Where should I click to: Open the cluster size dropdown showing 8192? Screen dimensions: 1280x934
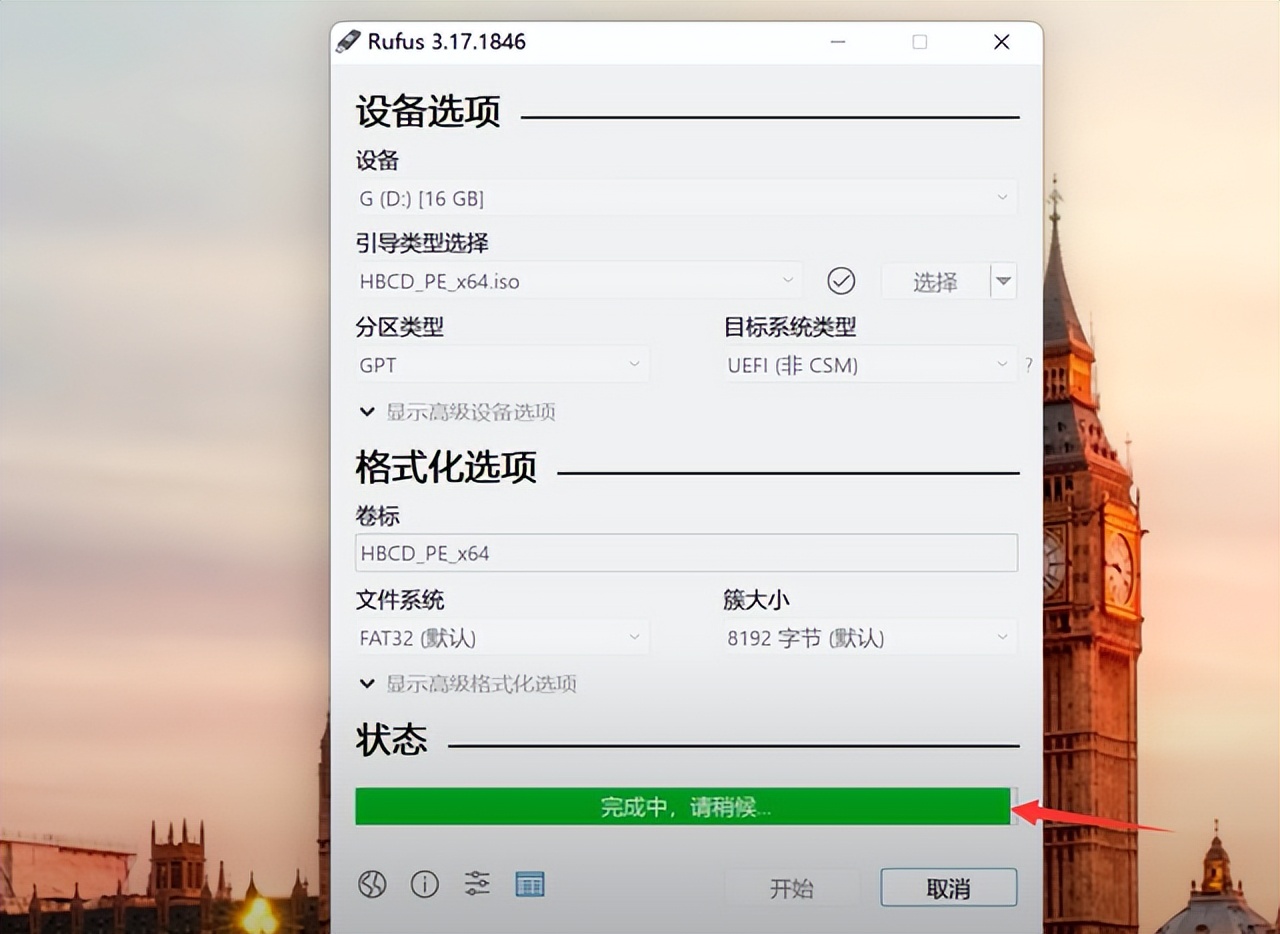(x=868, y=637)
